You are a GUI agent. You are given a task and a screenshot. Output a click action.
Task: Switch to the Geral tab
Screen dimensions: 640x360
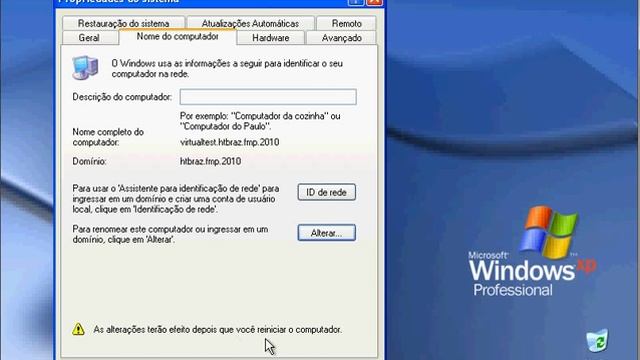coord(89,38)
